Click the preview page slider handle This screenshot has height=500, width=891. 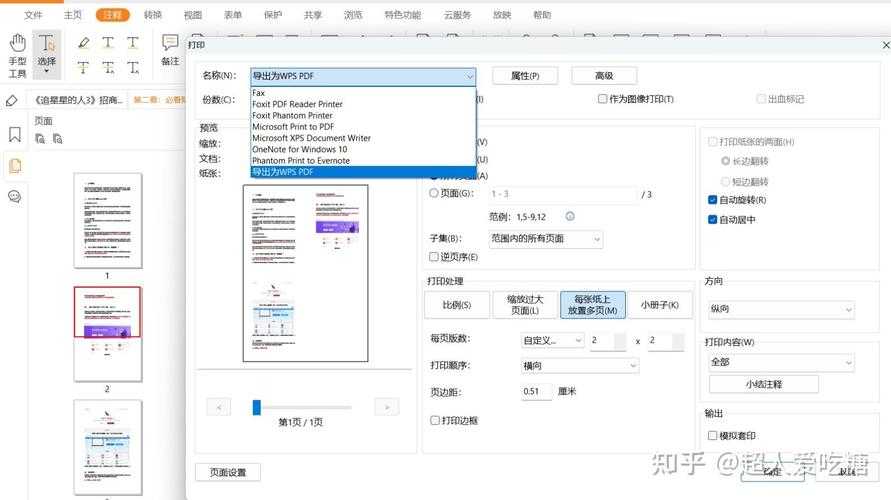point(257,407)
